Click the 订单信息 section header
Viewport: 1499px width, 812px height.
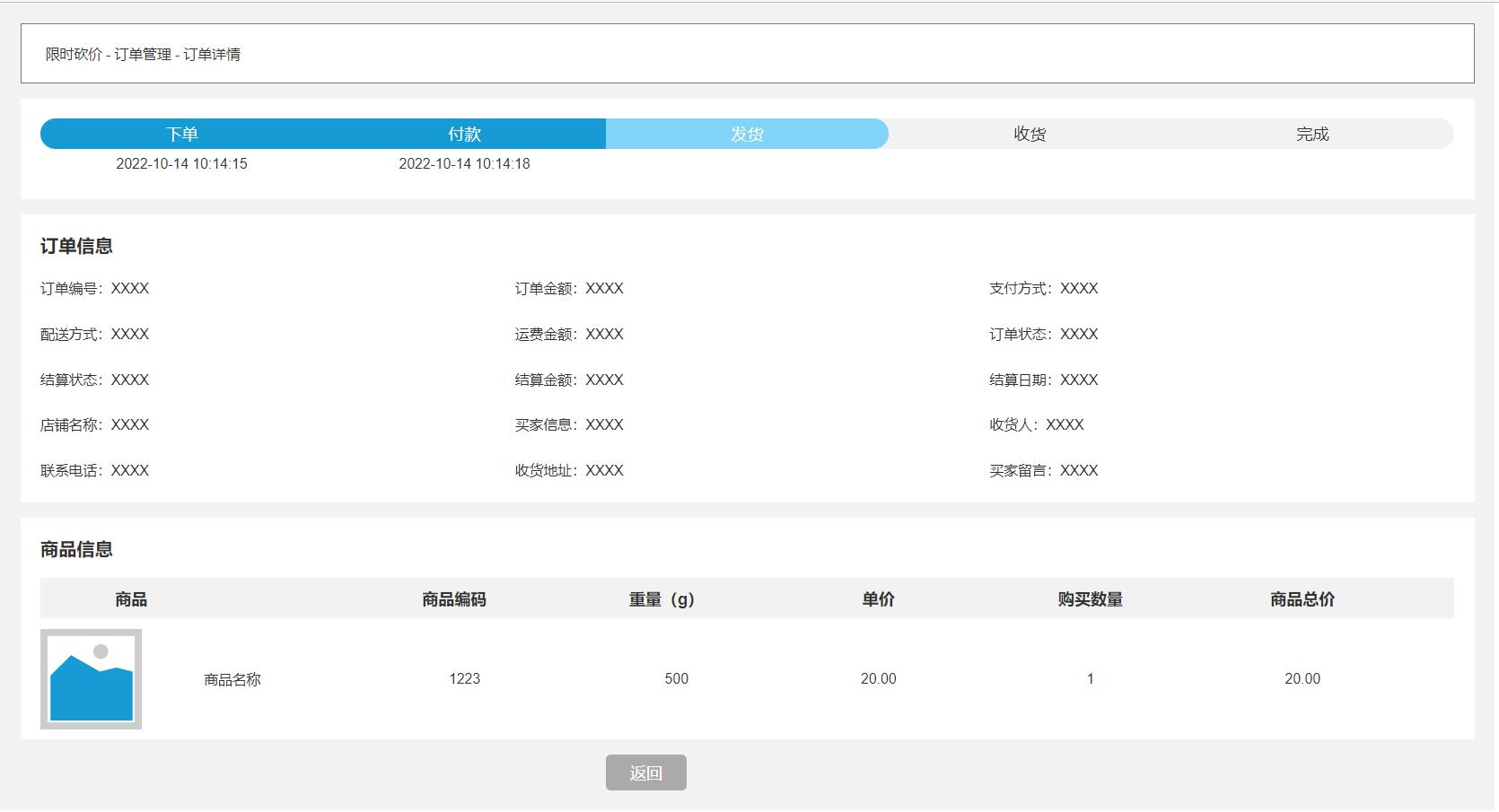point(76,245)
